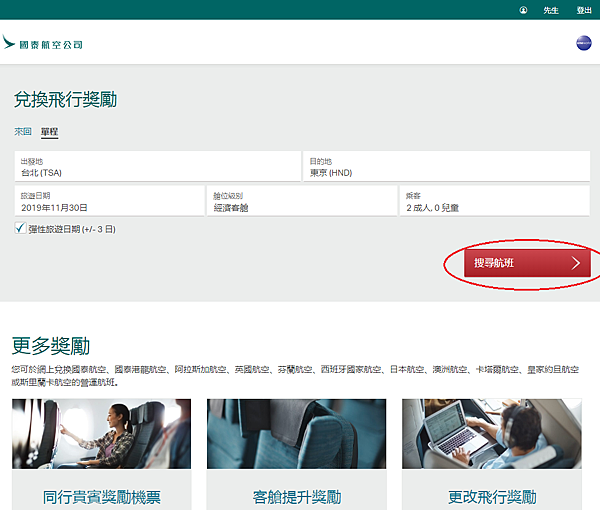Open the 客艙提升獎勵 link
Image resolution: width=600 pixels, height=510 pixels.
pos(297,497)
